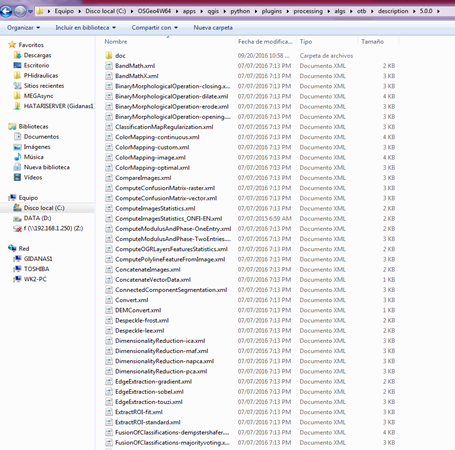
Task: Click the Descargas folder icon in Favoritos
Action: tap(17, 55)
